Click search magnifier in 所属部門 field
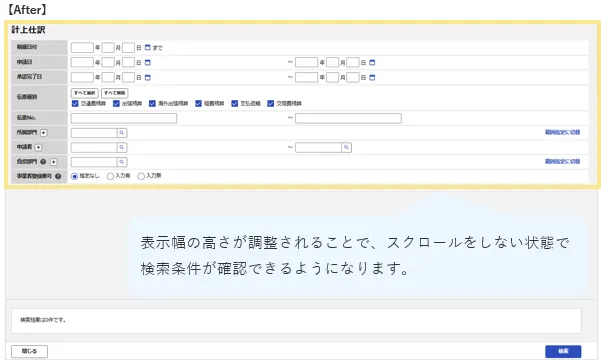 (122, 133)
